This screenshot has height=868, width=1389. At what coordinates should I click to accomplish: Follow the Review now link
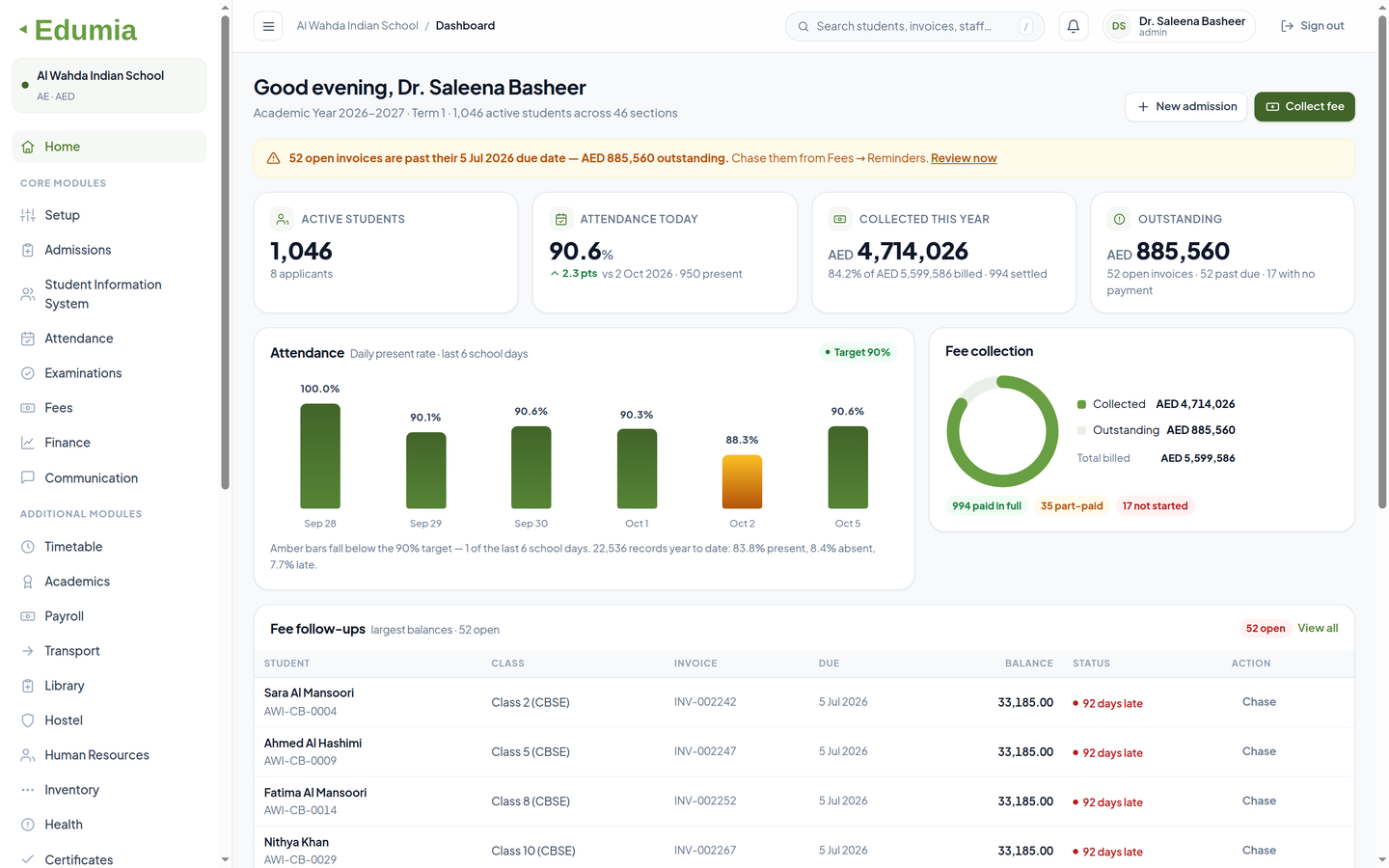964,158
